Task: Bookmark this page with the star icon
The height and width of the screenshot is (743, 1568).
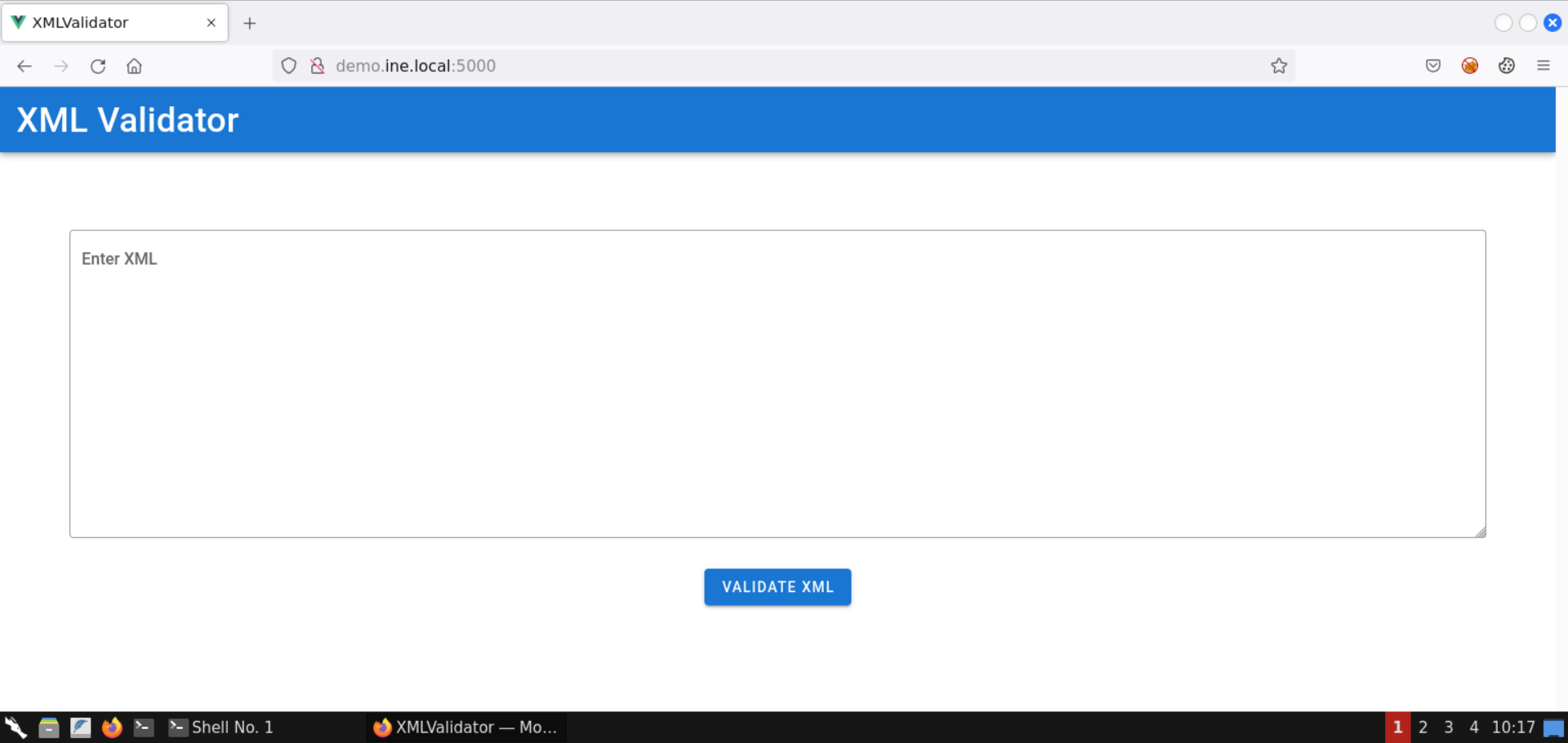Action: [1279, 66]
